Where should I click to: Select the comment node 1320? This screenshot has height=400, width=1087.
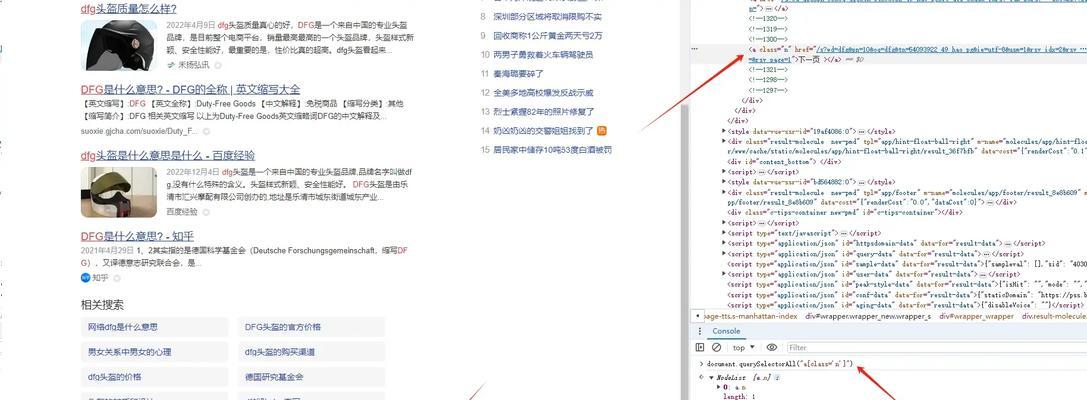pyautogui.click(x=767, y=19)
